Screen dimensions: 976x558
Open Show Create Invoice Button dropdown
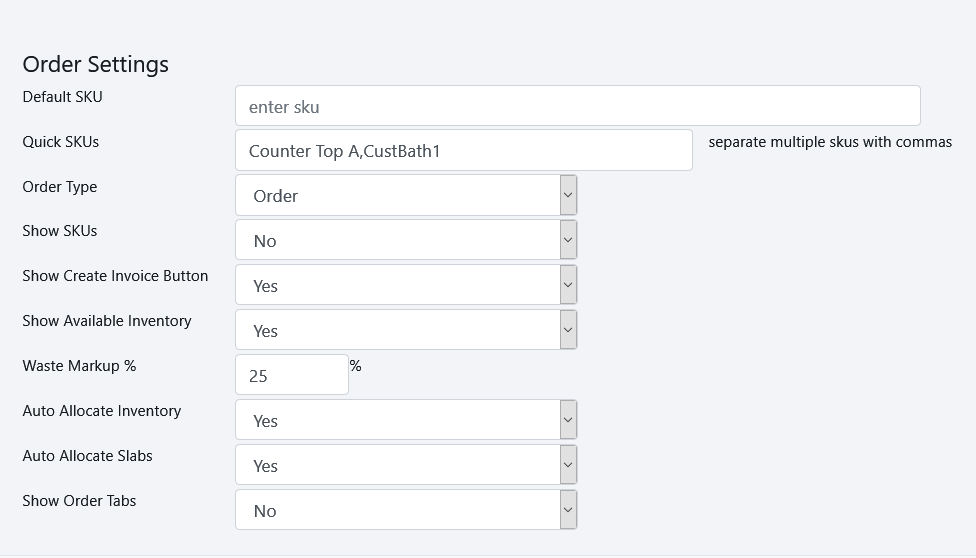(398, 286)
